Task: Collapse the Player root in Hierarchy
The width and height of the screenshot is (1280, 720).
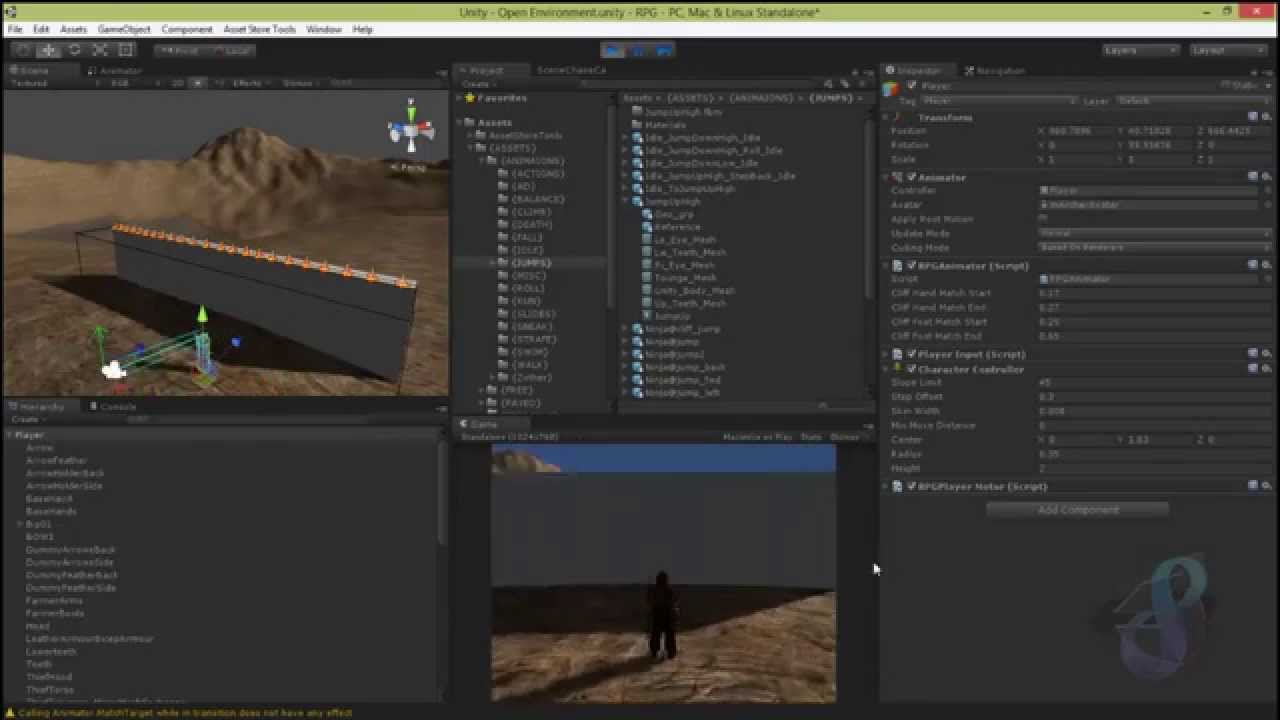Action: pyautogui.click(x=9, y=435)
